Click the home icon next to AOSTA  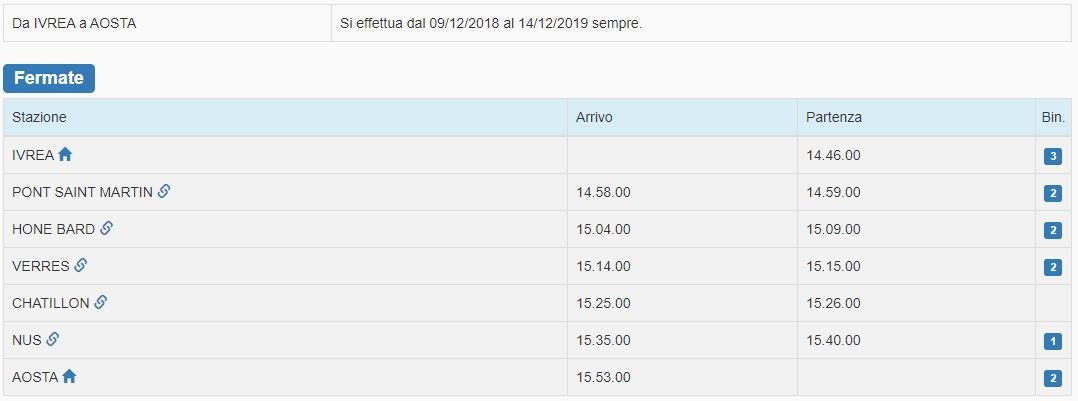coord(69,377)
